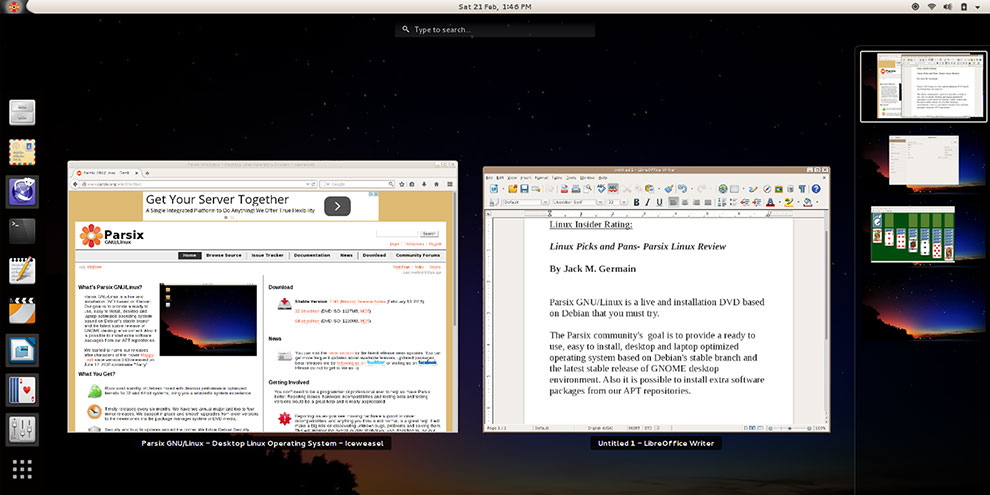Open Font Color dropdown arrow in Writer

tap(780, 202)
